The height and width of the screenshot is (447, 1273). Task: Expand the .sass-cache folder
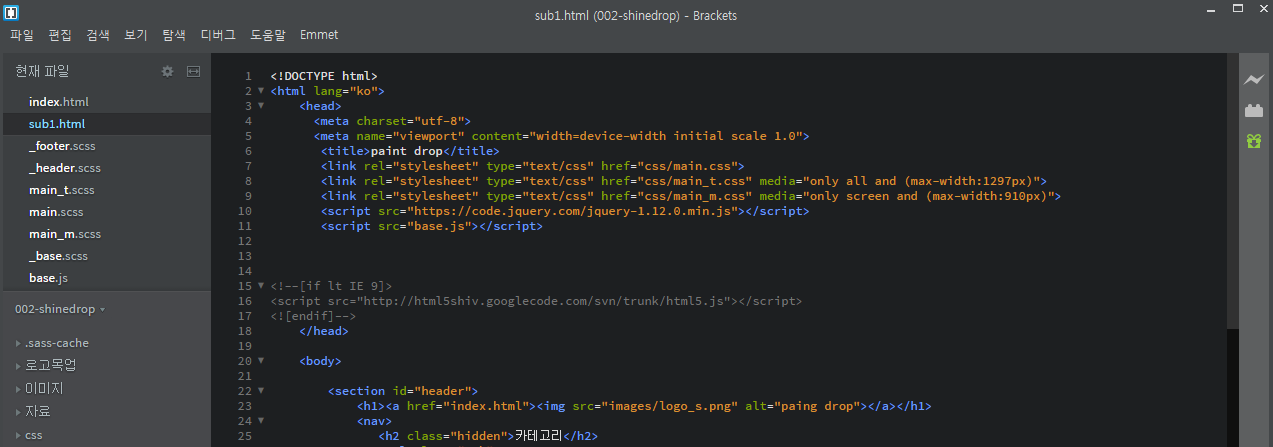[x=18, y=343]
